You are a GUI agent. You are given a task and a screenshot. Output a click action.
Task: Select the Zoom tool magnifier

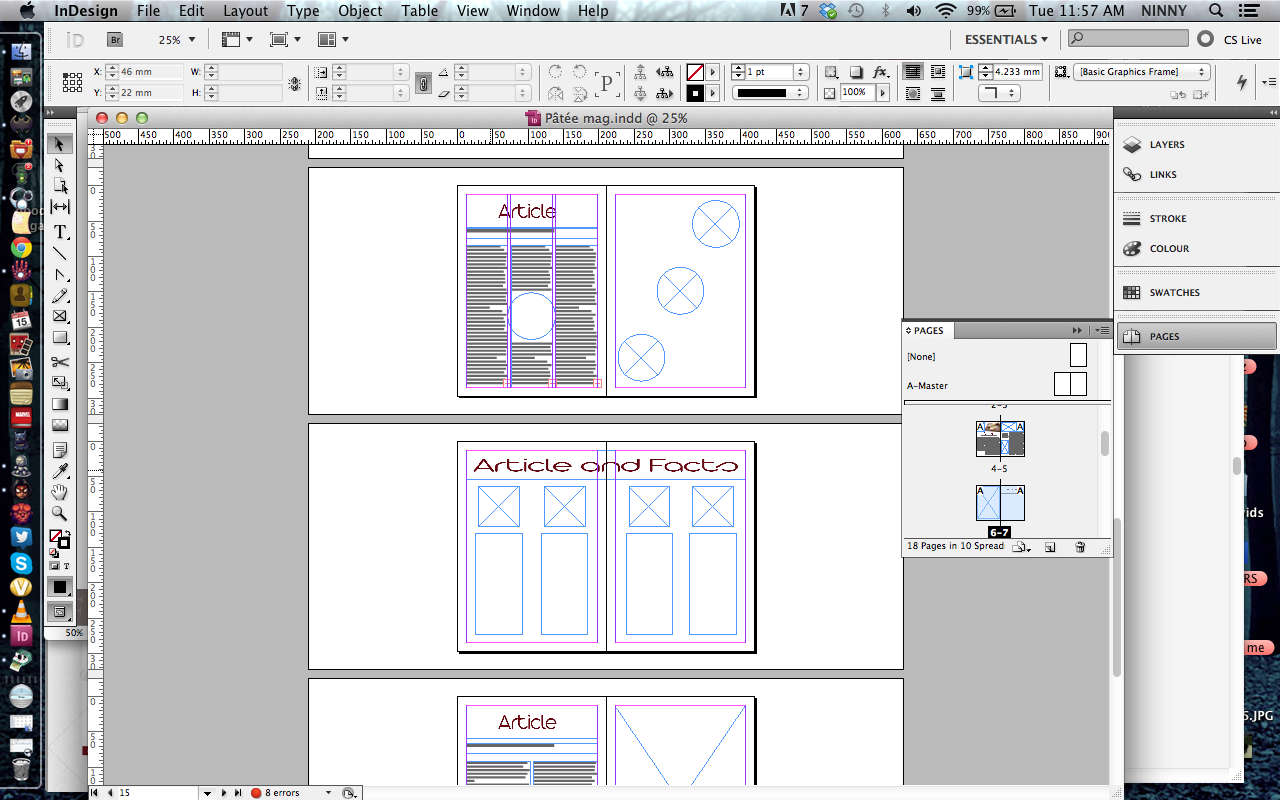point(60,513)
